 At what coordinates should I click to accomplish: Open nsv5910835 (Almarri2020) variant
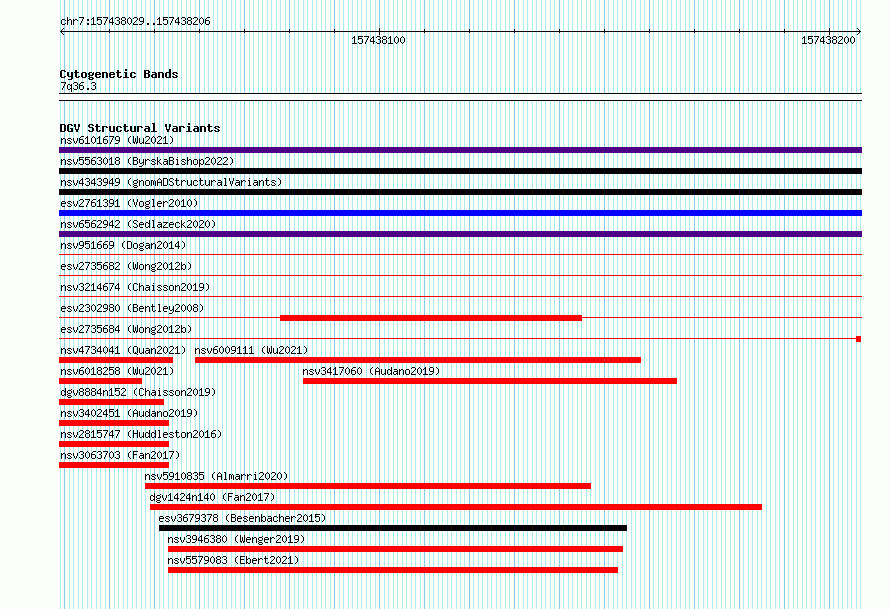tap(216, 476)
